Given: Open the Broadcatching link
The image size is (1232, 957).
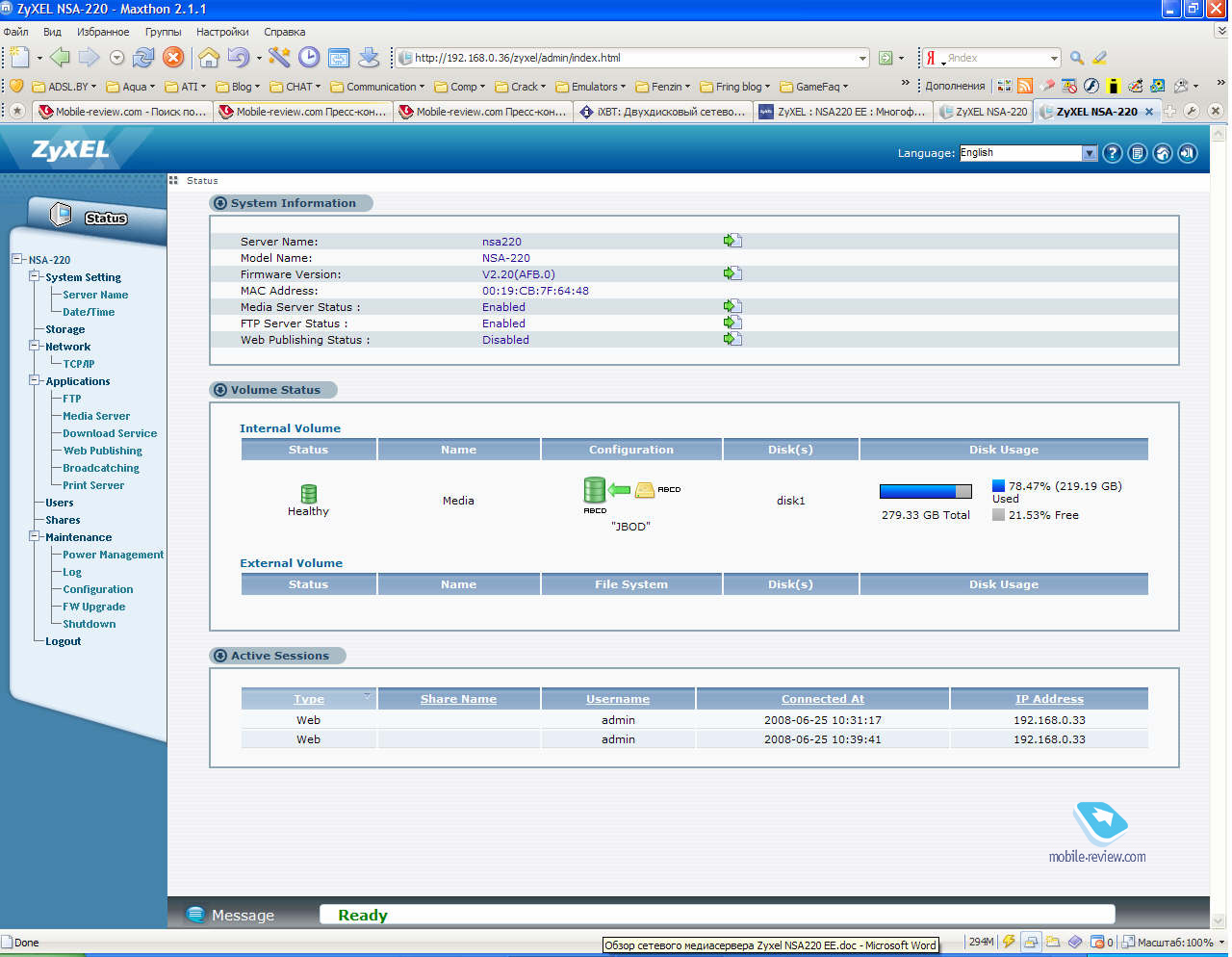Looking at the screenshot, I should (101, 468).
